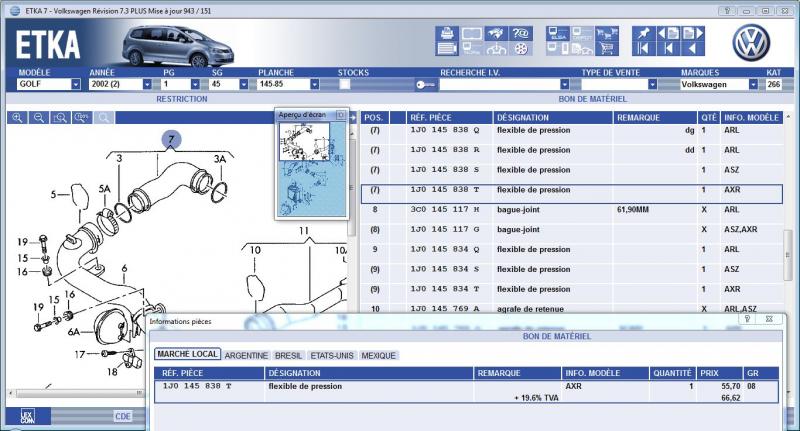Click the key icon beside stocks
This screenshot has width=800, height=431.
(x=425, y=85)
